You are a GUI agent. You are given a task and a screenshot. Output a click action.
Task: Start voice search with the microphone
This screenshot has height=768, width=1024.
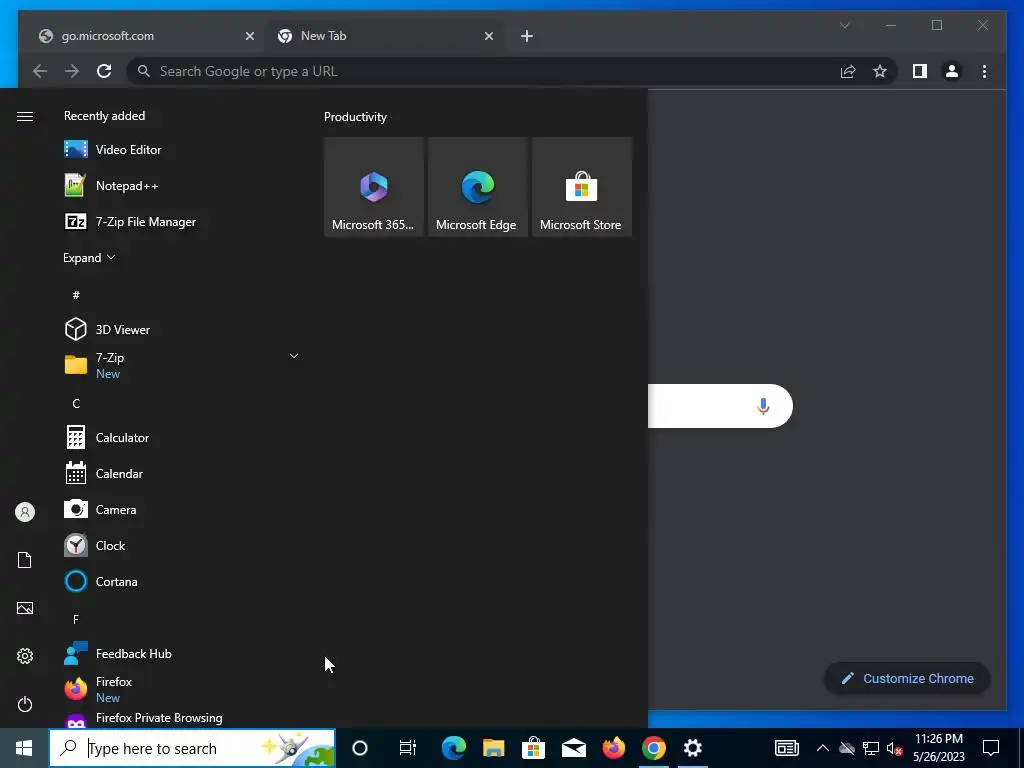pos(763,406)
